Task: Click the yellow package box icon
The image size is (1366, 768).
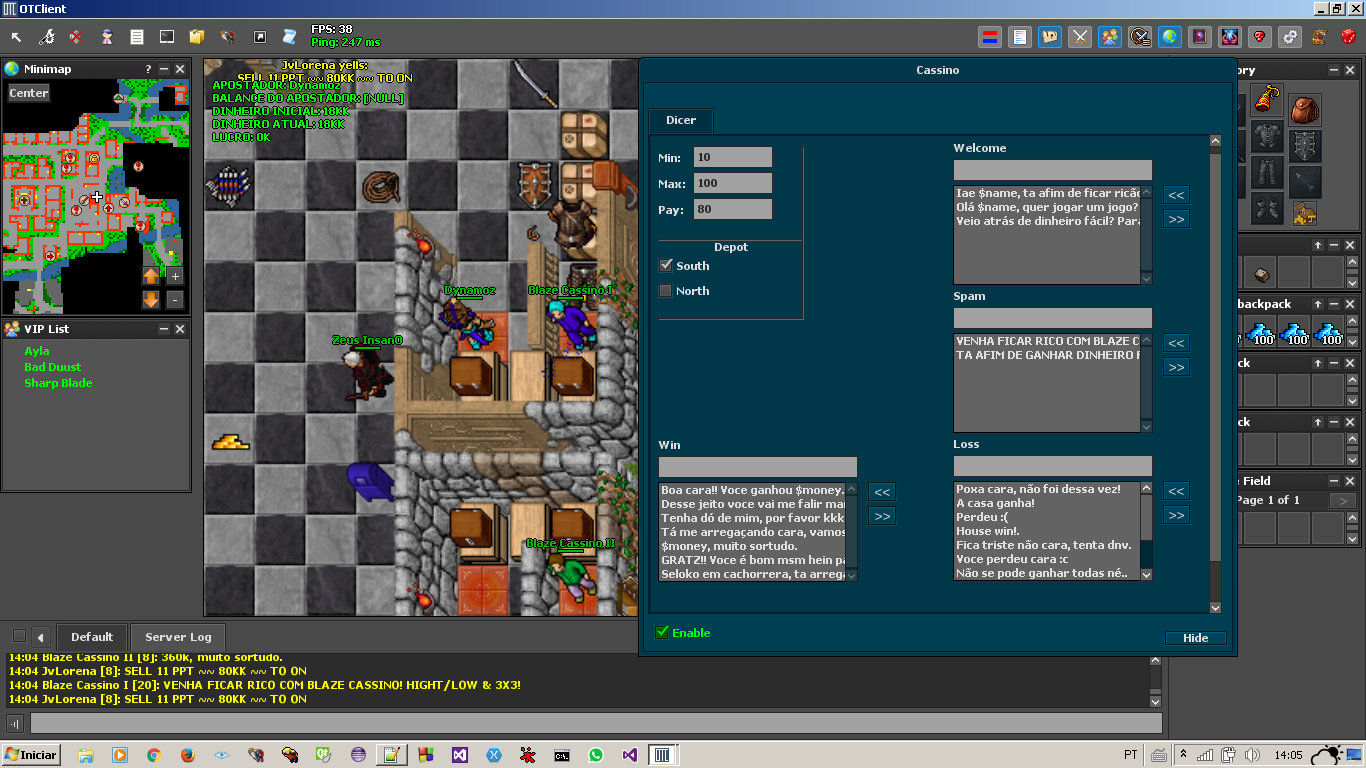Action: click(197, 37)
